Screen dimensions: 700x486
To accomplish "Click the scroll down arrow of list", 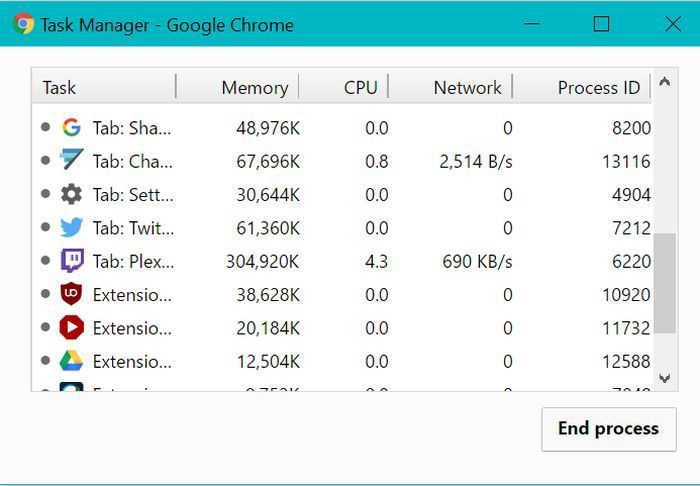I will click(665, 378).
